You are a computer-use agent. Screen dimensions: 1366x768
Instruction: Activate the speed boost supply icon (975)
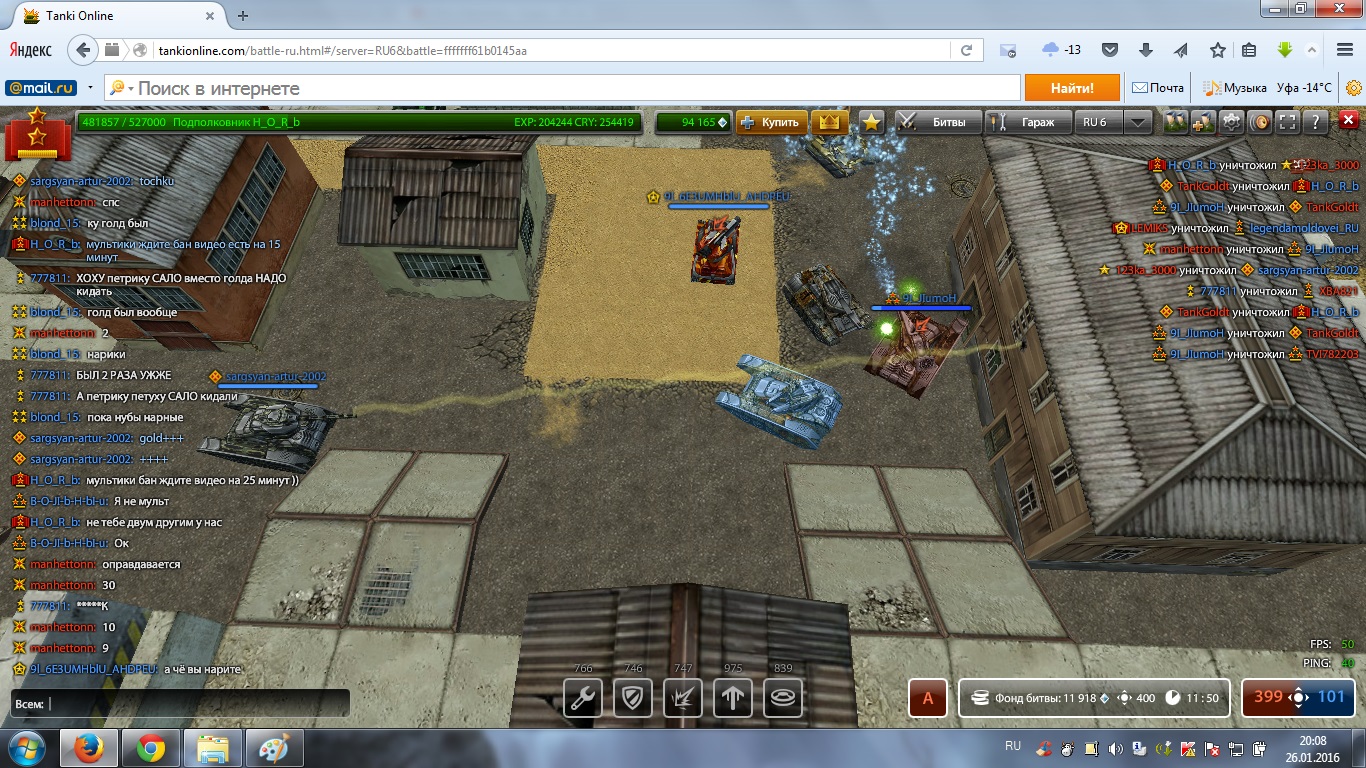point(733,698)
